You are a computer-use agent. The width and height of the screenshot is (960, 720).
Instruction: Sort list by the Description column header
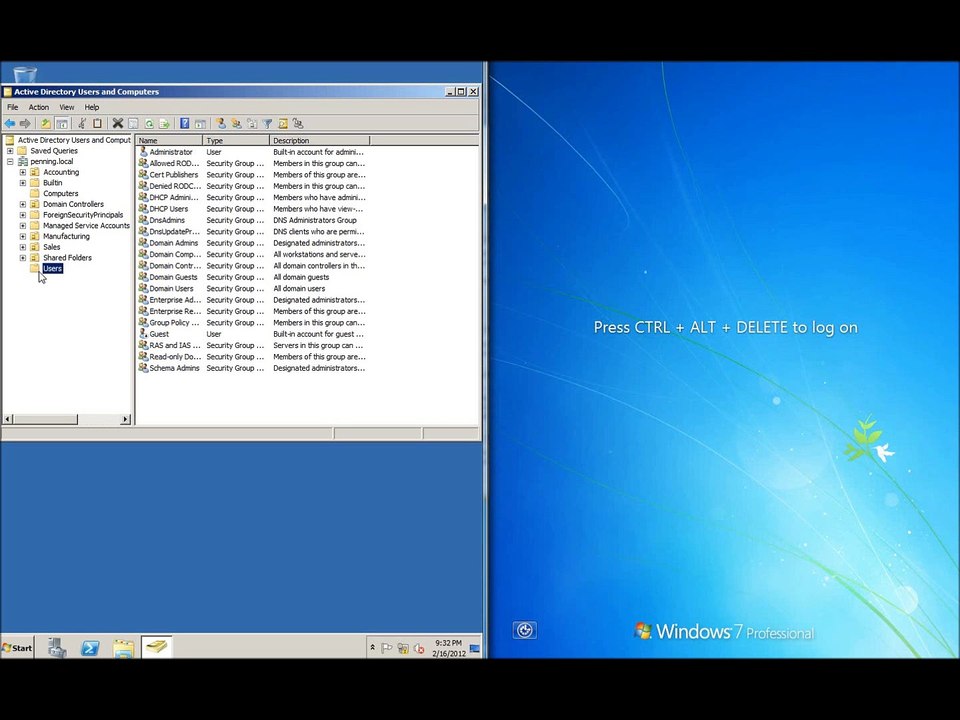320,140
